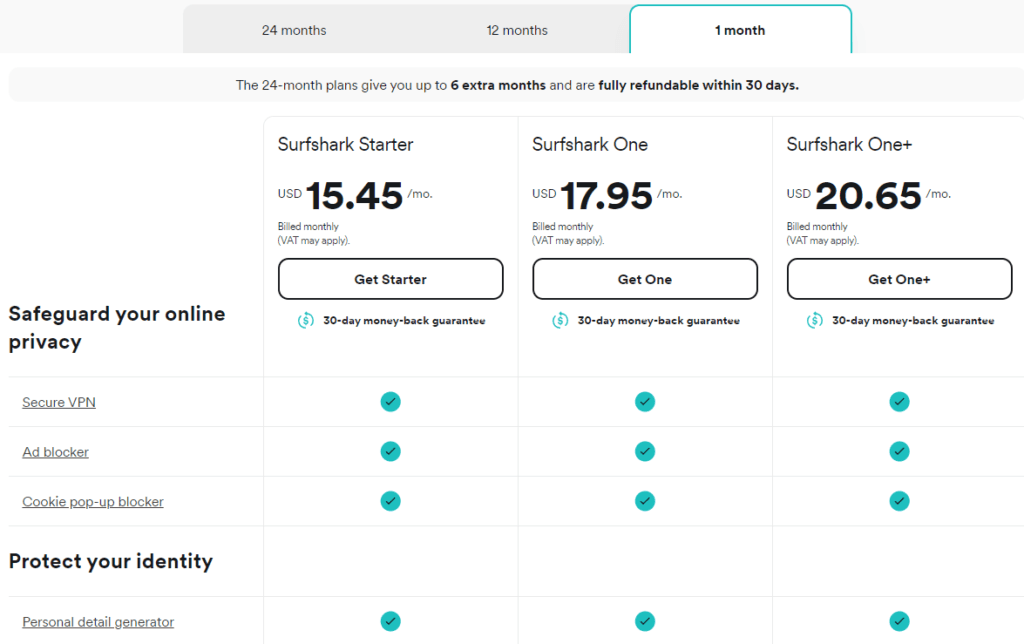Click Billed monthly text under Surfshark Starter
This screenshot has width=1024, height=644.
pos(308,227)
